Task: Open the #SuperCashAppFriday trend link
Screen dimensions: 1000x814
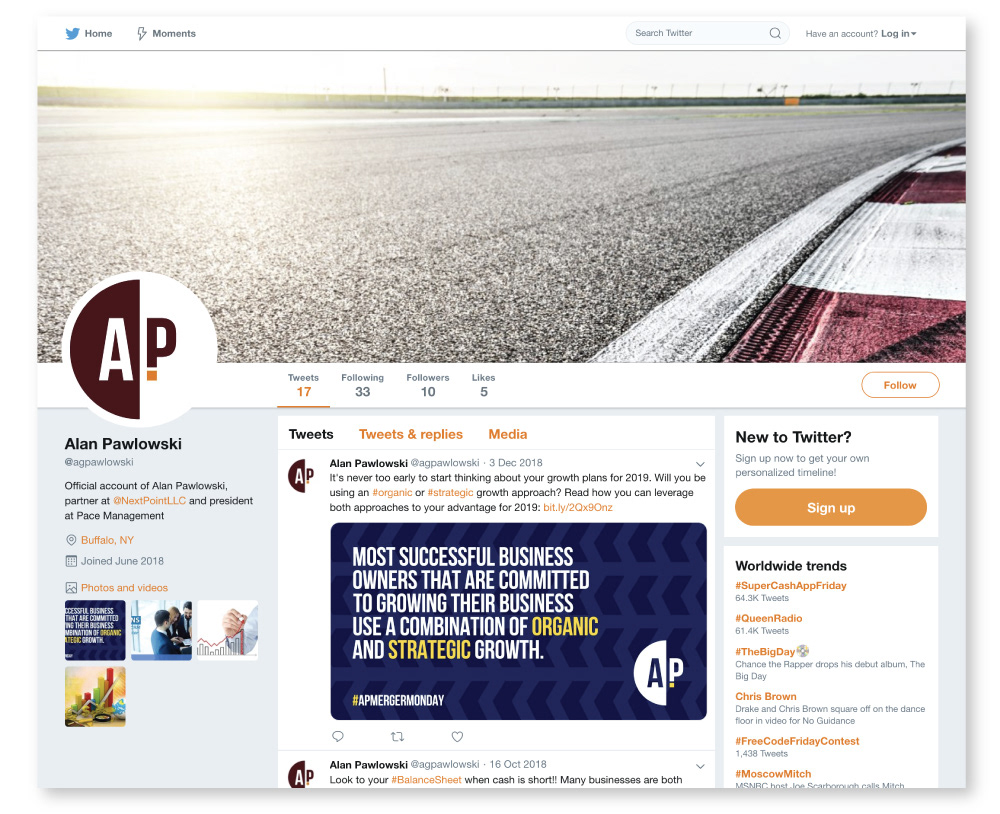Action: click(x=790, y=586)
